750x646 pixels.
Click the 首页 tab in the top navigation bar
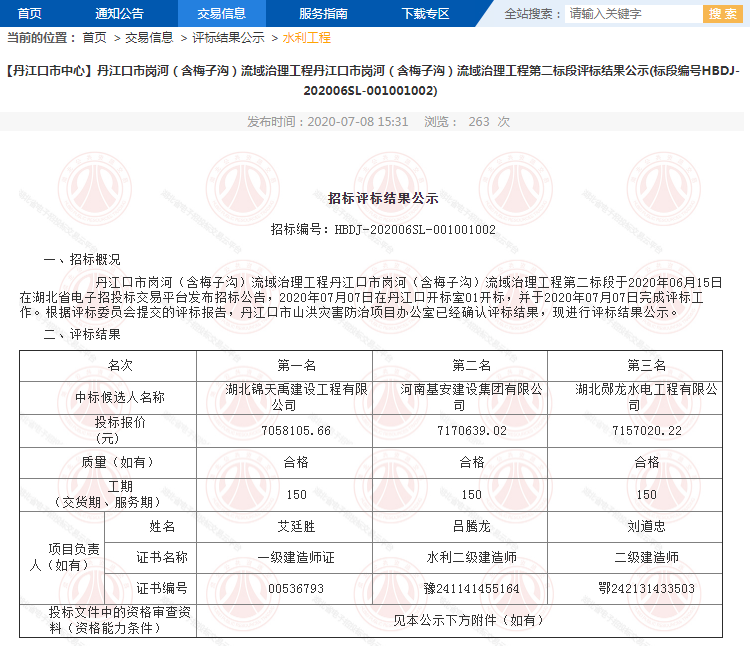(x=30, y=13)
